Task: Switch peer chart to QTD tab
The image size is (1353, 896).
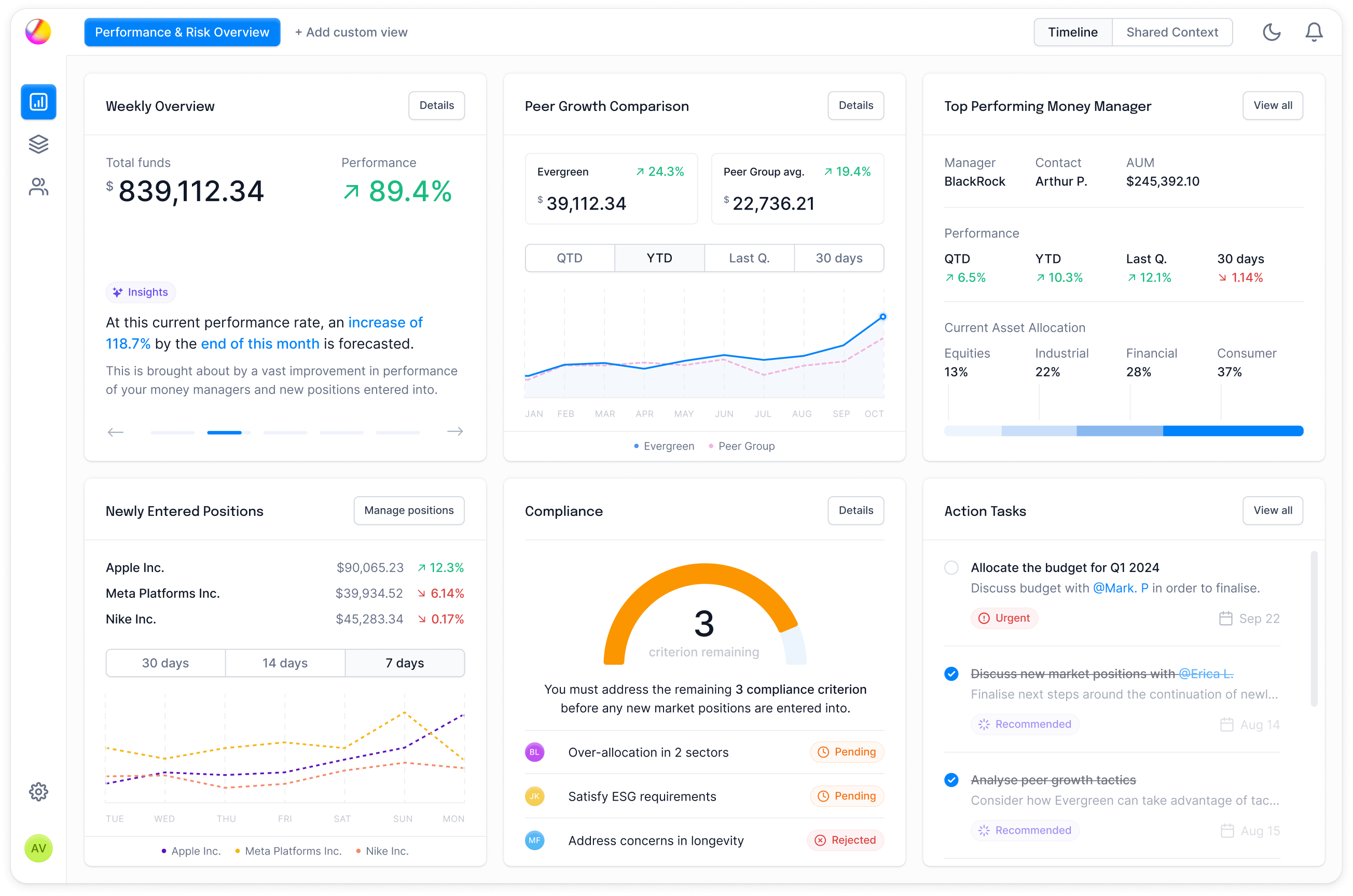Action: (x=569, y=258)
